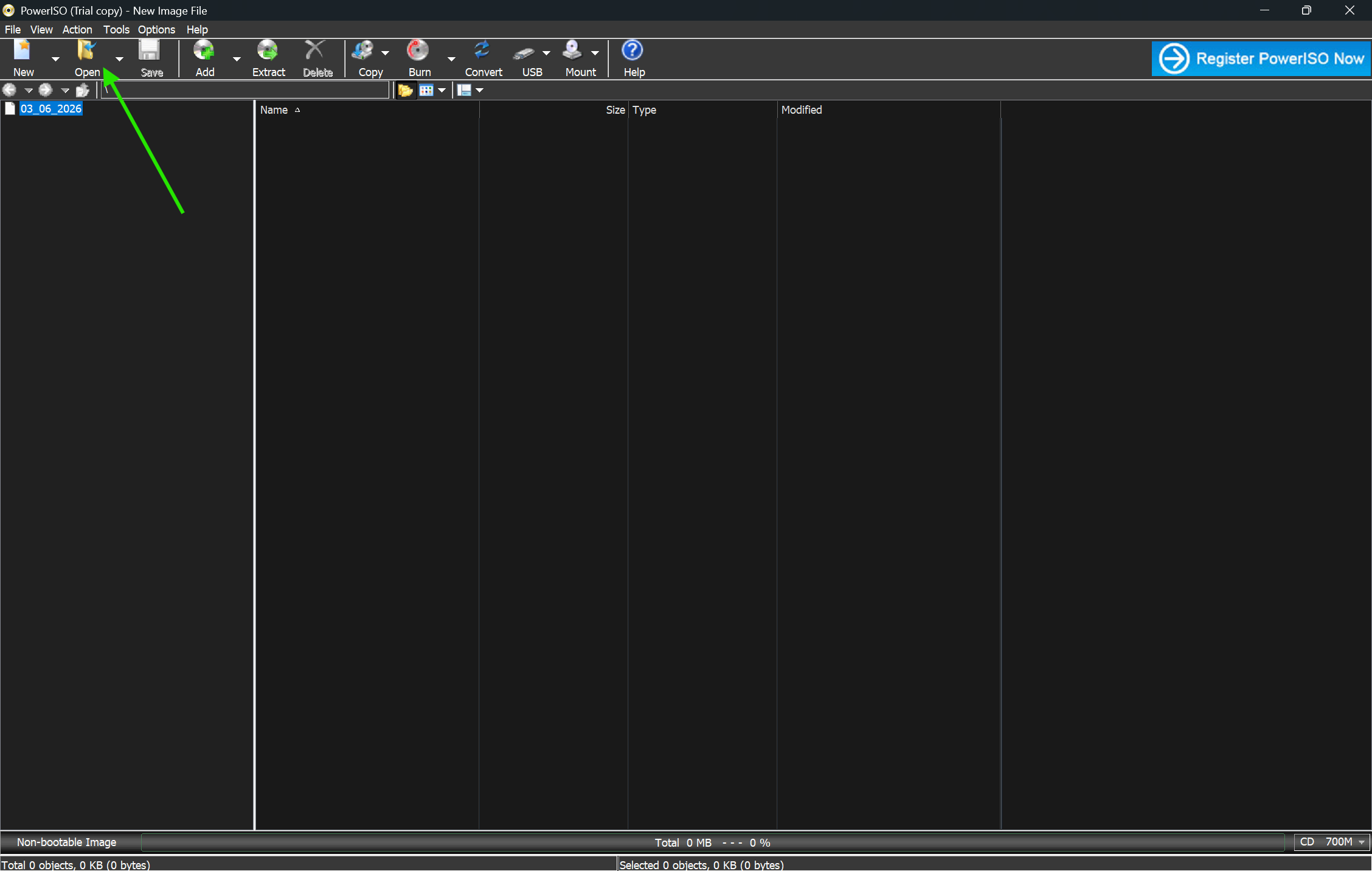The height and width of the screenshot is (871, 1372).
Task: Sort the file list by Name column
Action: click(274, 110)
